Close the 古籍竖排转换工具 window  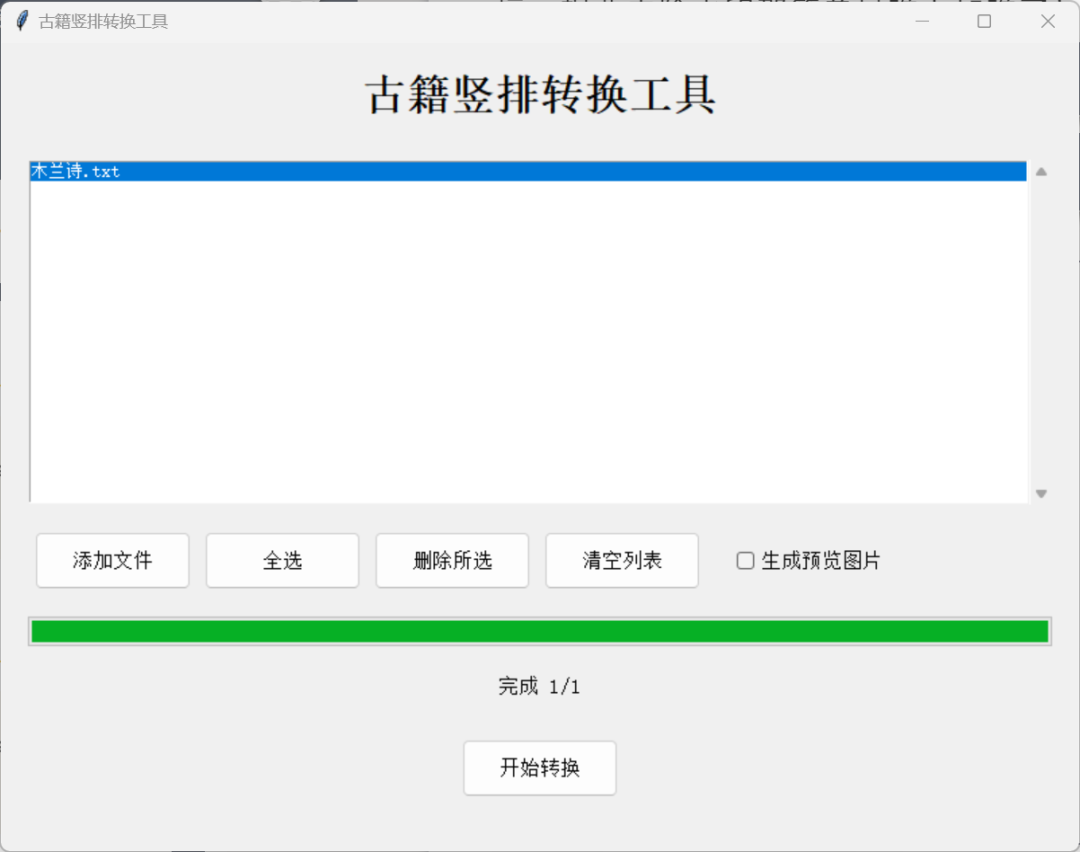click(x=1047, y=20)
